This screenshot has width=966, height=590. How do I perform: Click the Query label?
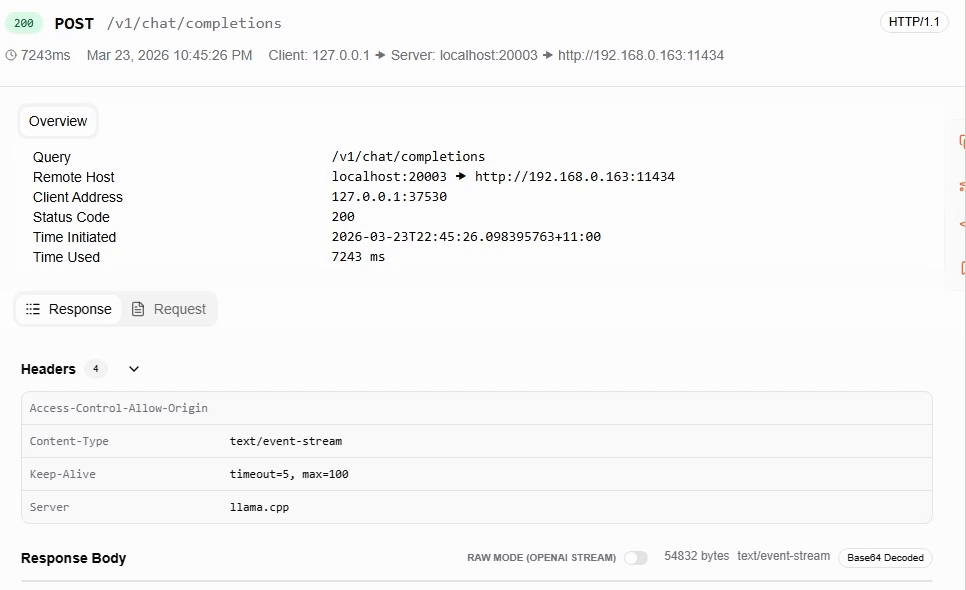click(x=52, y=157)
